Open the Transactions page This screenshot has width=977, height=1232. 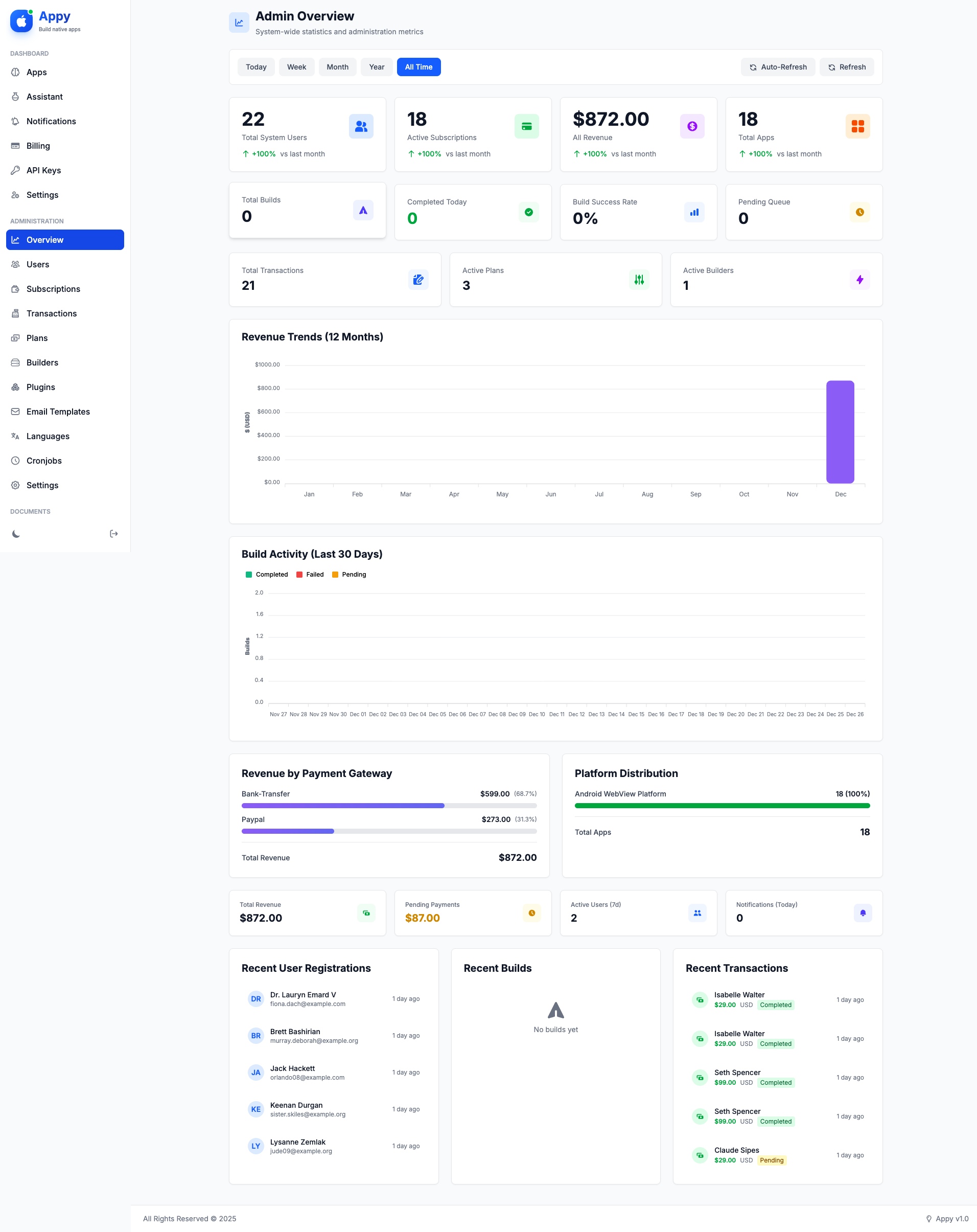click(x=52, y=313)
